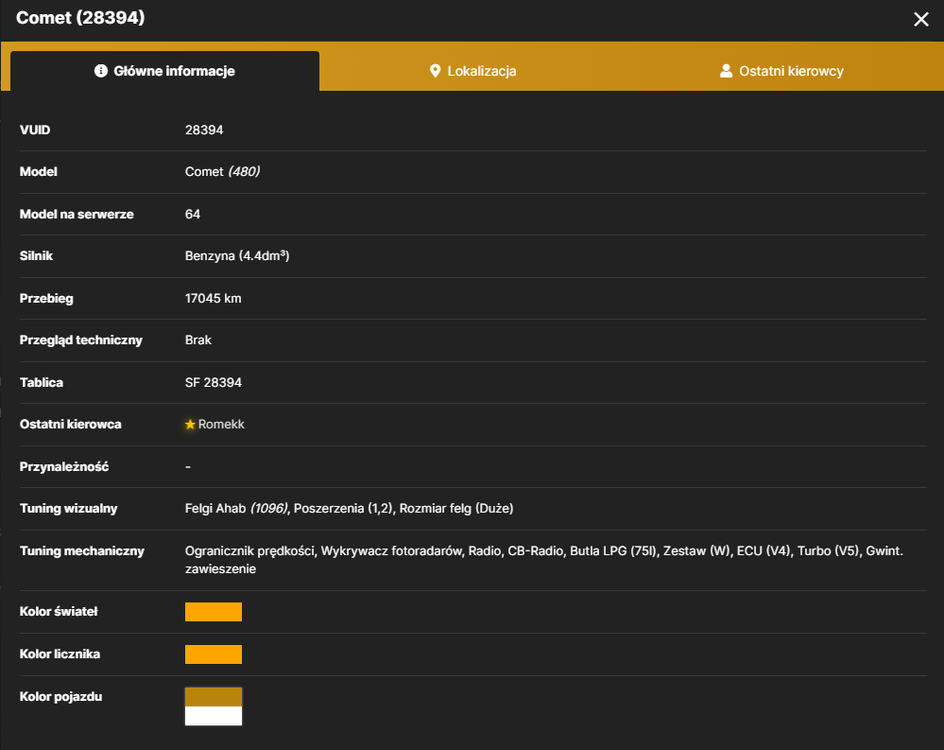Click the model value Comet (480)

pos(222,172)
